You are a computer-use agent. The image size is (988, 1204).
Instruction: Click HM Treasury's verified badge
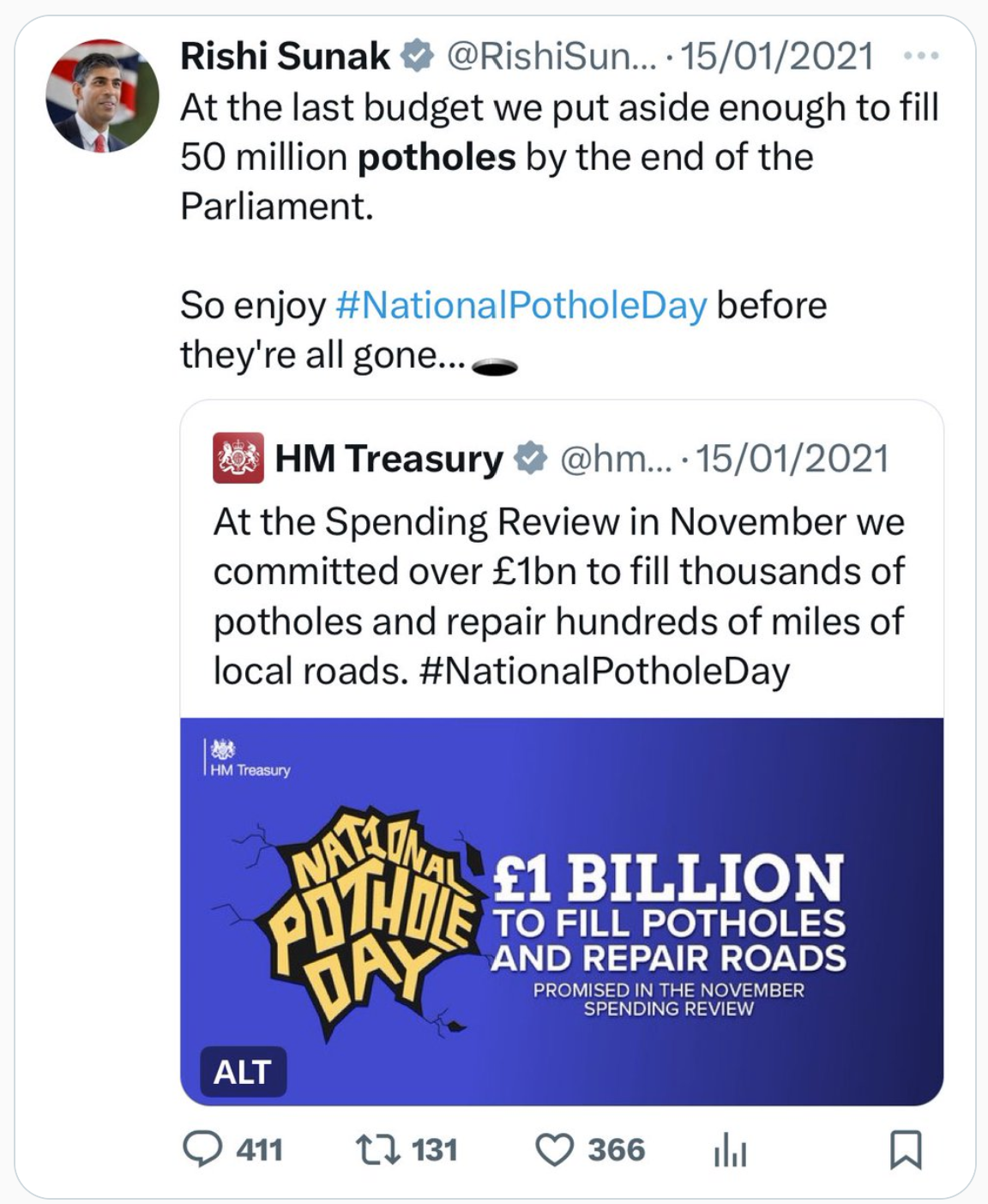click(x=531, y=459)
